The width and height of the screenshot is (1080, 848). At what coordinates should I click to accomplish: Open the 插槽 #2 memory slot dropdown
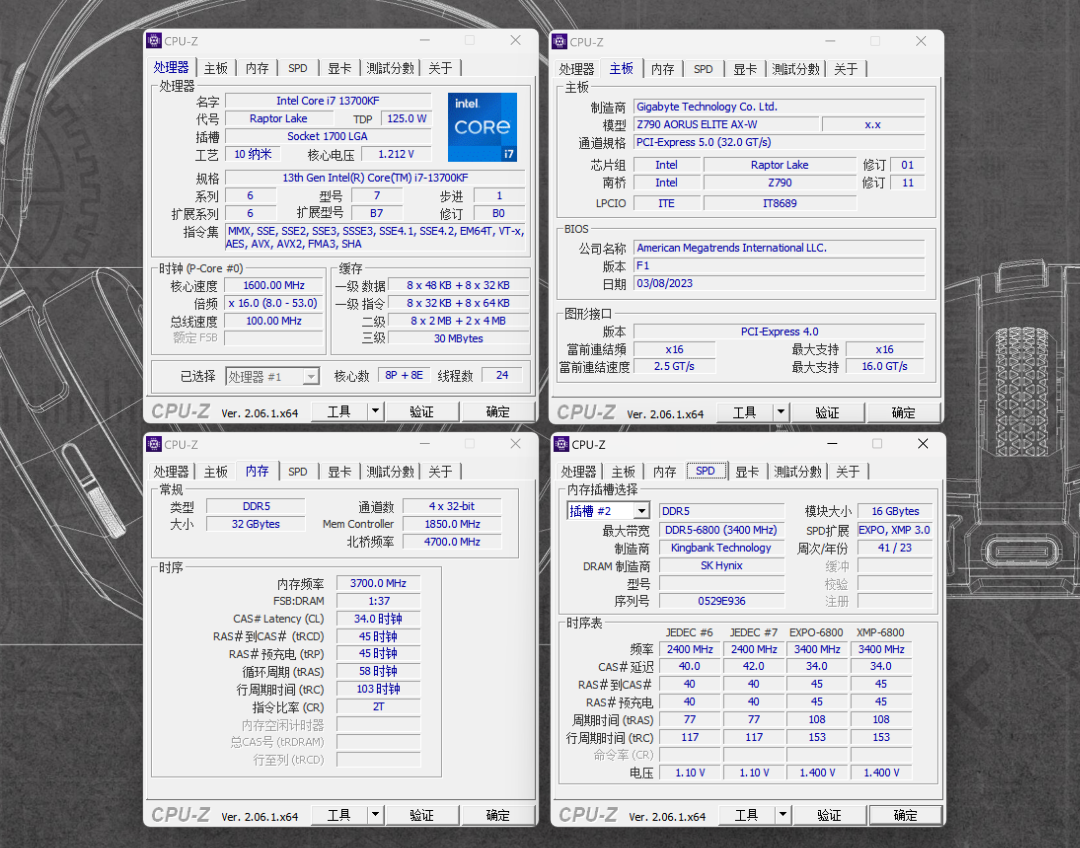pos(608,510)
